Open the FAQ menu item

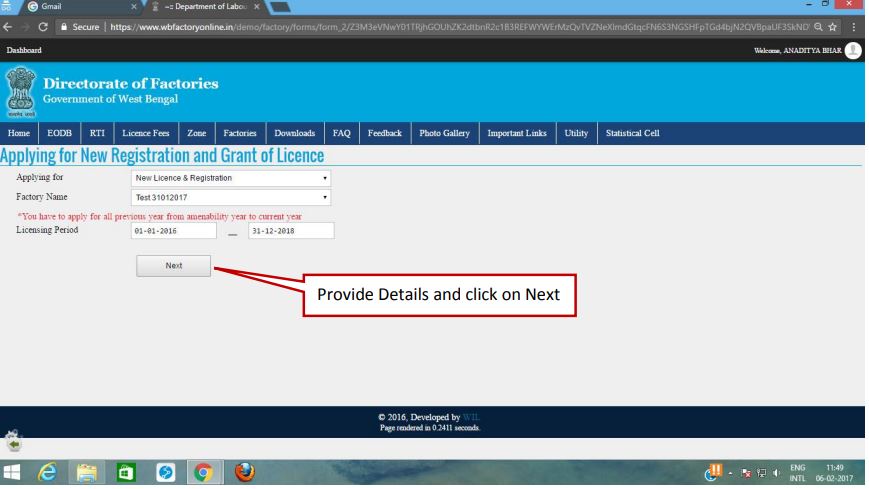pyautogui.click(x=341, y=134)
